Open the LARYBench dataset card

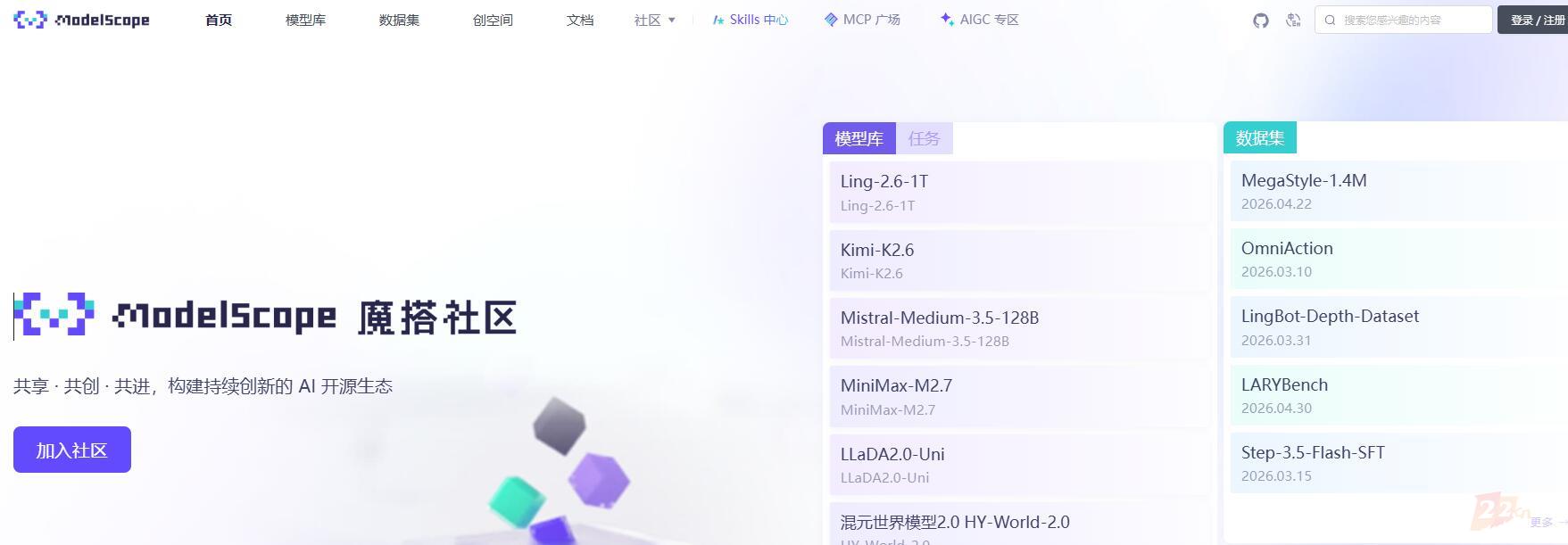tap(1398, 395)
